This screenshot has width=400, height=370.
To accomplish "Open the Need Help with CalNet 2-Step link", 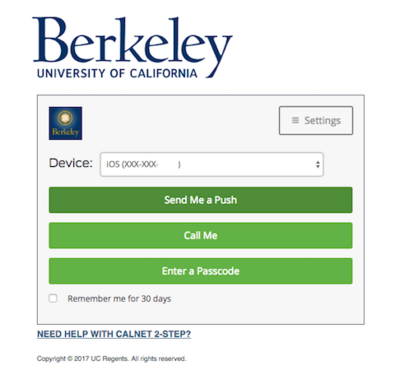I will (114, 334).
